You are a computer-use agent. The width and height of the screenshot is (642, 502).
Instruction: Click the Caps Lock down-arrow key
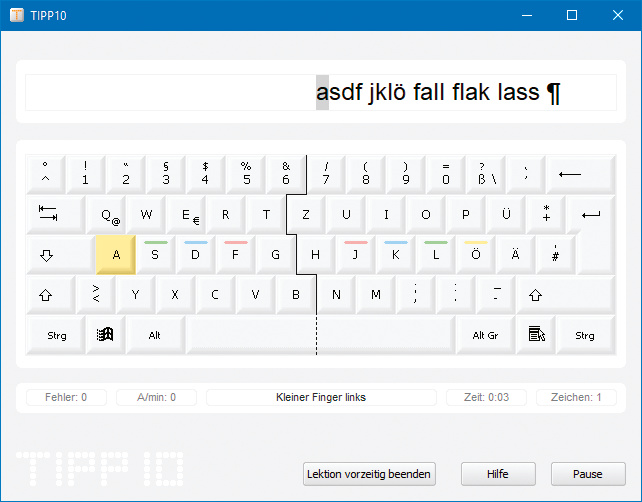pos(61,255)
